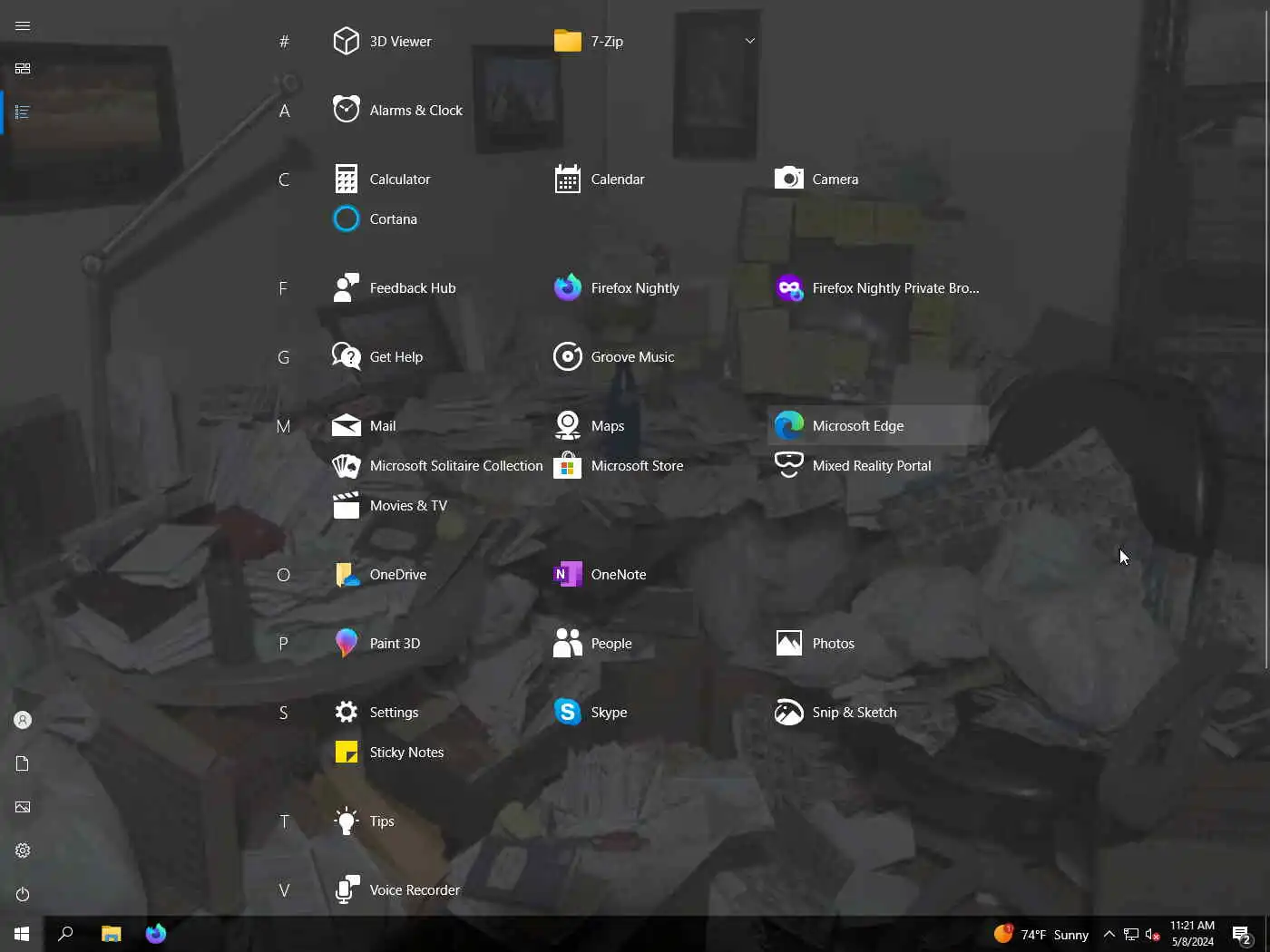The width and height of the screenshot is (1270, 952).
Task: Open Pictures from the Start sidebar
Action: coord(23,807)
